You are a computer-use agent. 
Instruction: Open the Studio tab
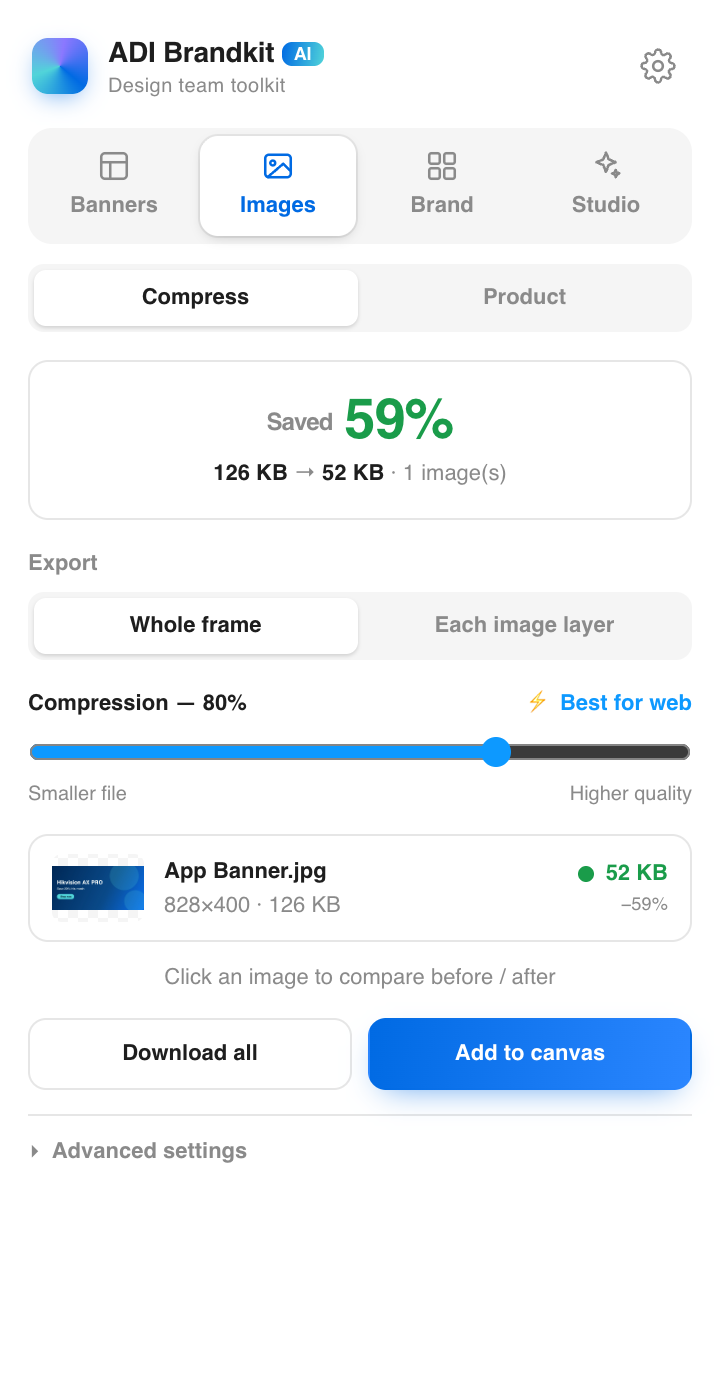coord(606,186)
